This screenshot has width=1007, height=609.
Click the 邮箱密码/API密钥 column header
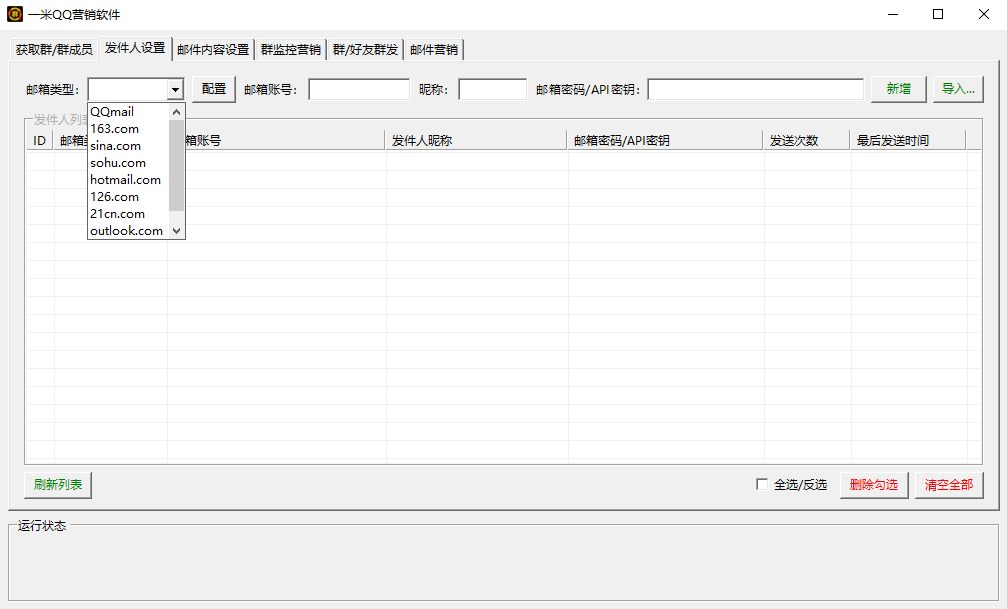[665, 140]
